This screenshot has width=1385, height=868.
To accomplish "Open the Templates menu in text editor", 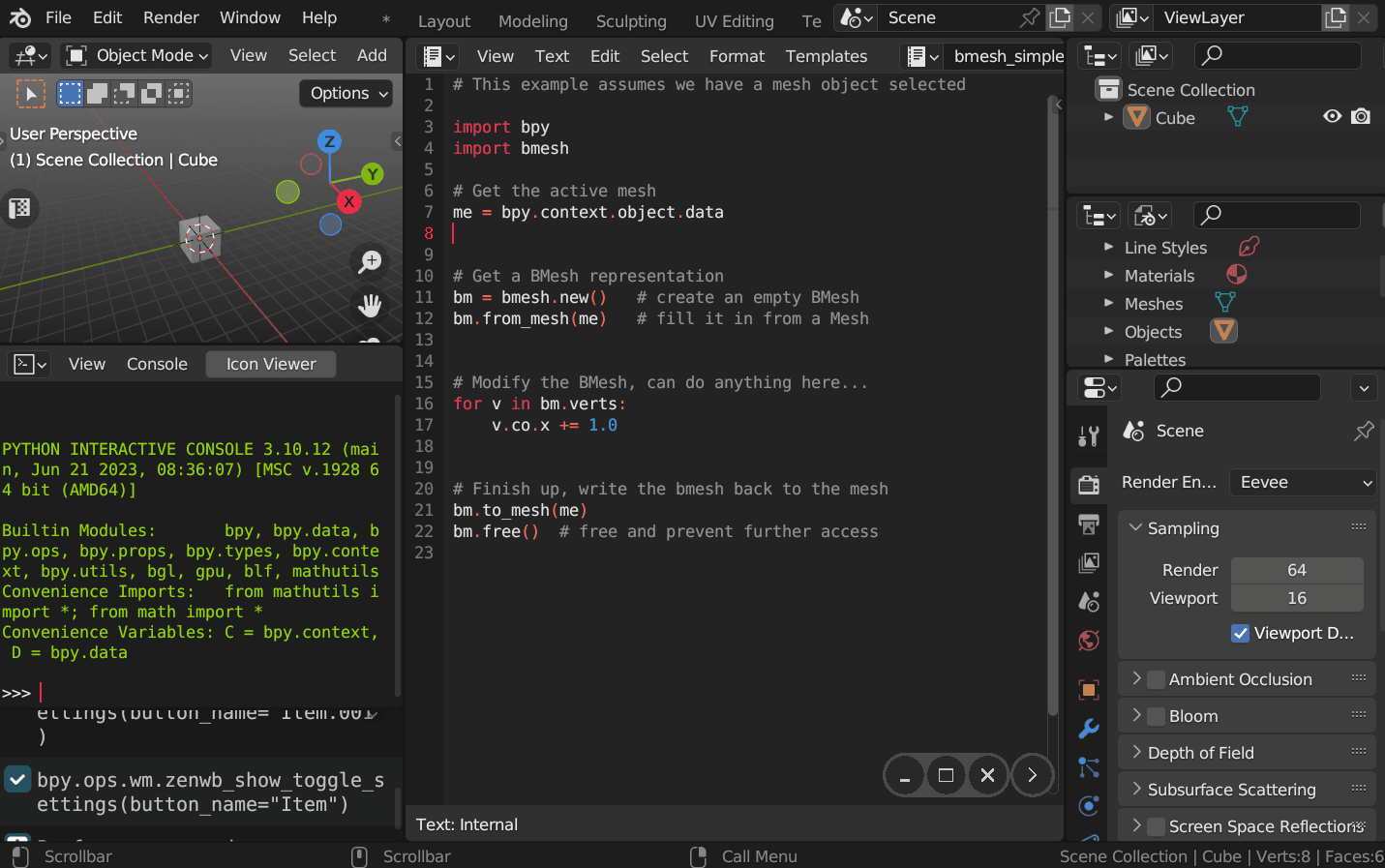I will tap(827, 56).
